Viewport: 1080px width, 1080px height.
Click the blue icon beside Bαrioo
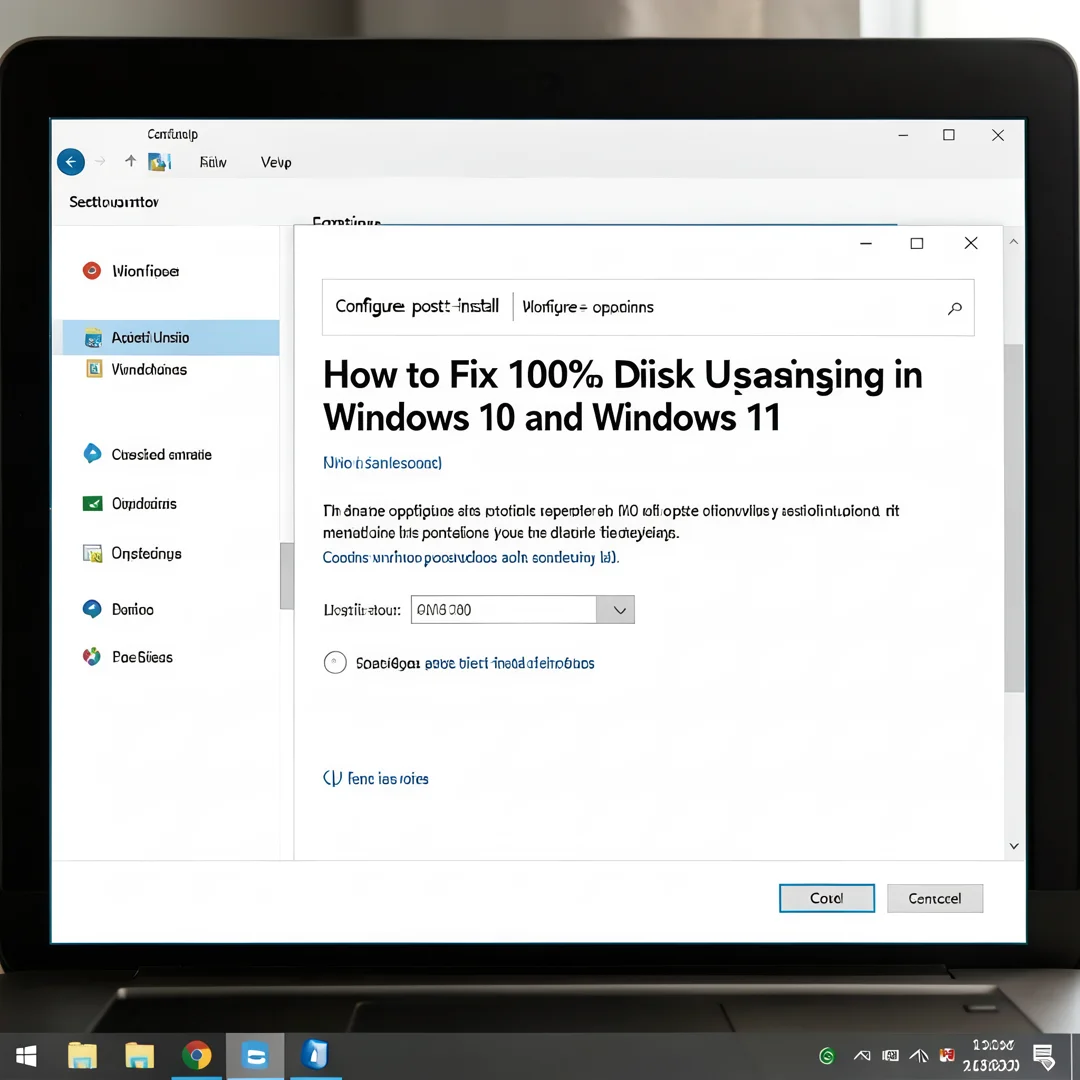coord(92,609)
